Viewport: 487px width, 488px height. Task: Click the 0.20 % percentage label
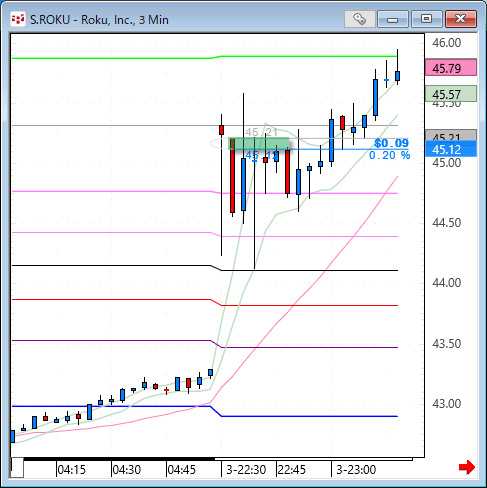tap(389, 155)
